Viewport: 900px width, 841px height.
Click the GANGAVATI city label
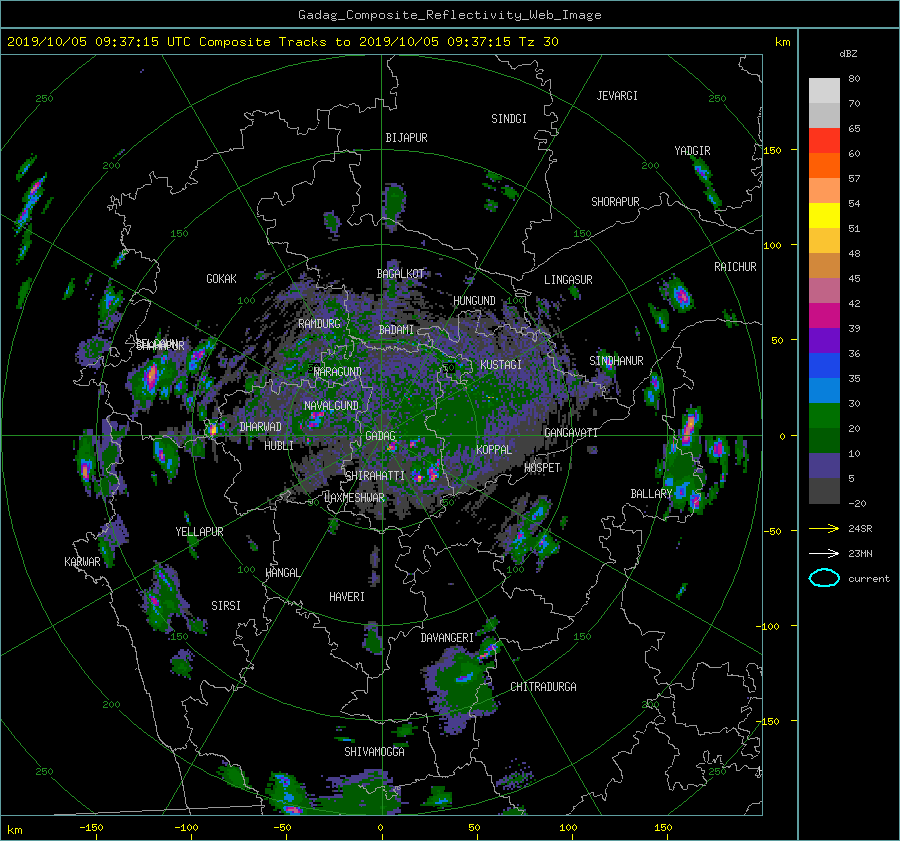[571, 433]
